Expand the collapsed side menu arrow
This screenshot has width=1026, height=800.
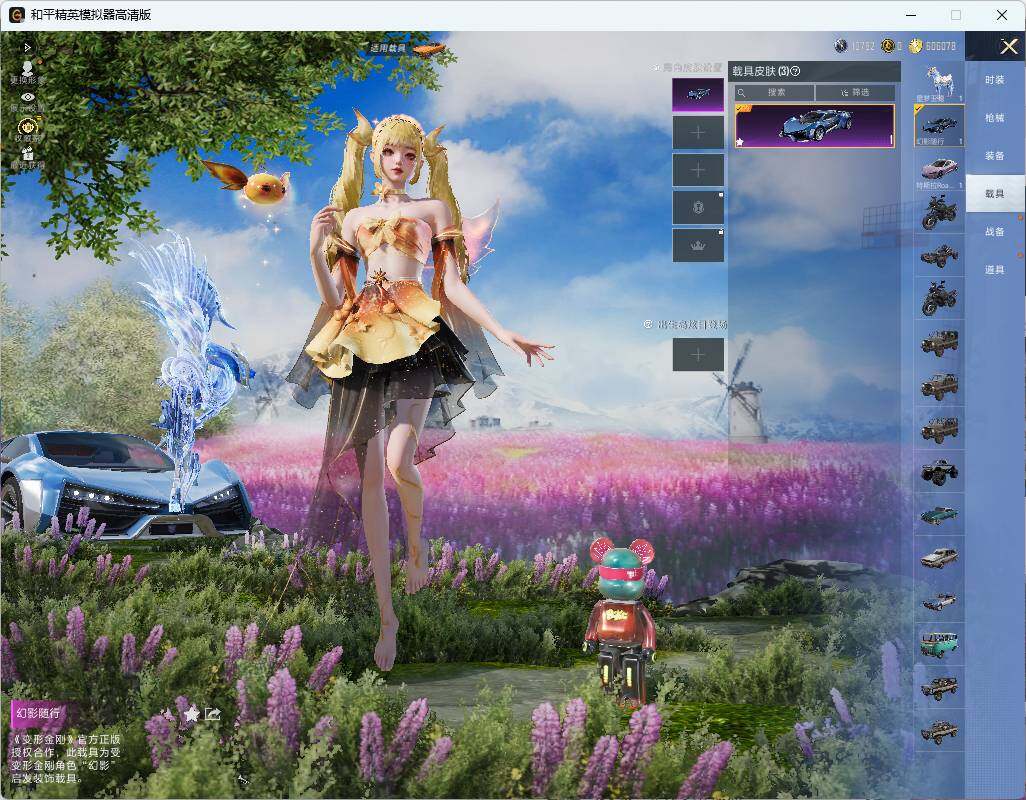click(27, 48)
